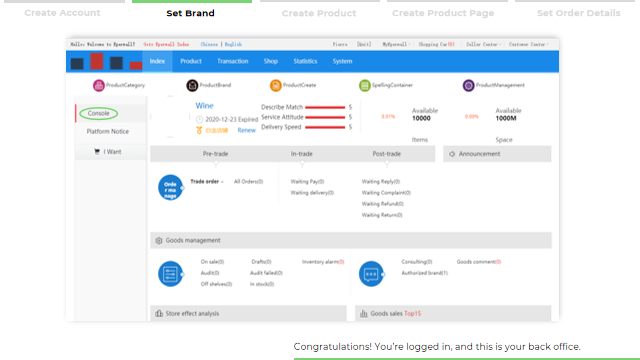This screenshot has height=360, width=640.
Task: Select the Set Brand step
Action: [190, 13]
